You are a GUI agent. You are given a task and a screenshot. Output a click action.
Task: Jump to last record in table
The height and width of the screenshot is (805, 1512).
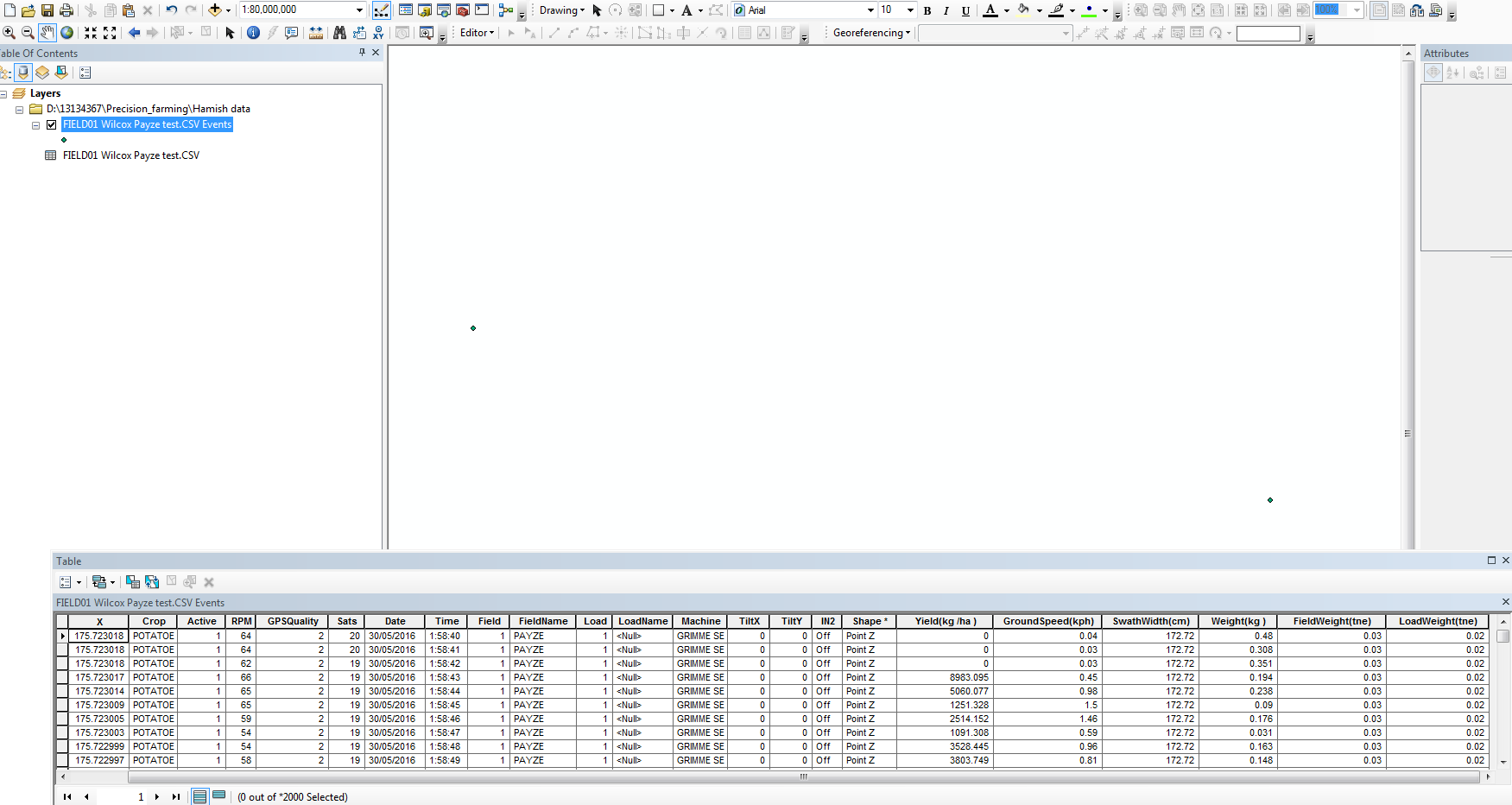pos(176,796)
